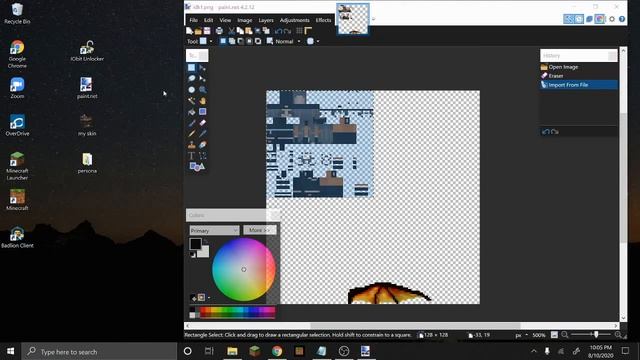Open the selection quality dropdown arrow
This screenshot has height=360, width=640.
tap(318, 41)
